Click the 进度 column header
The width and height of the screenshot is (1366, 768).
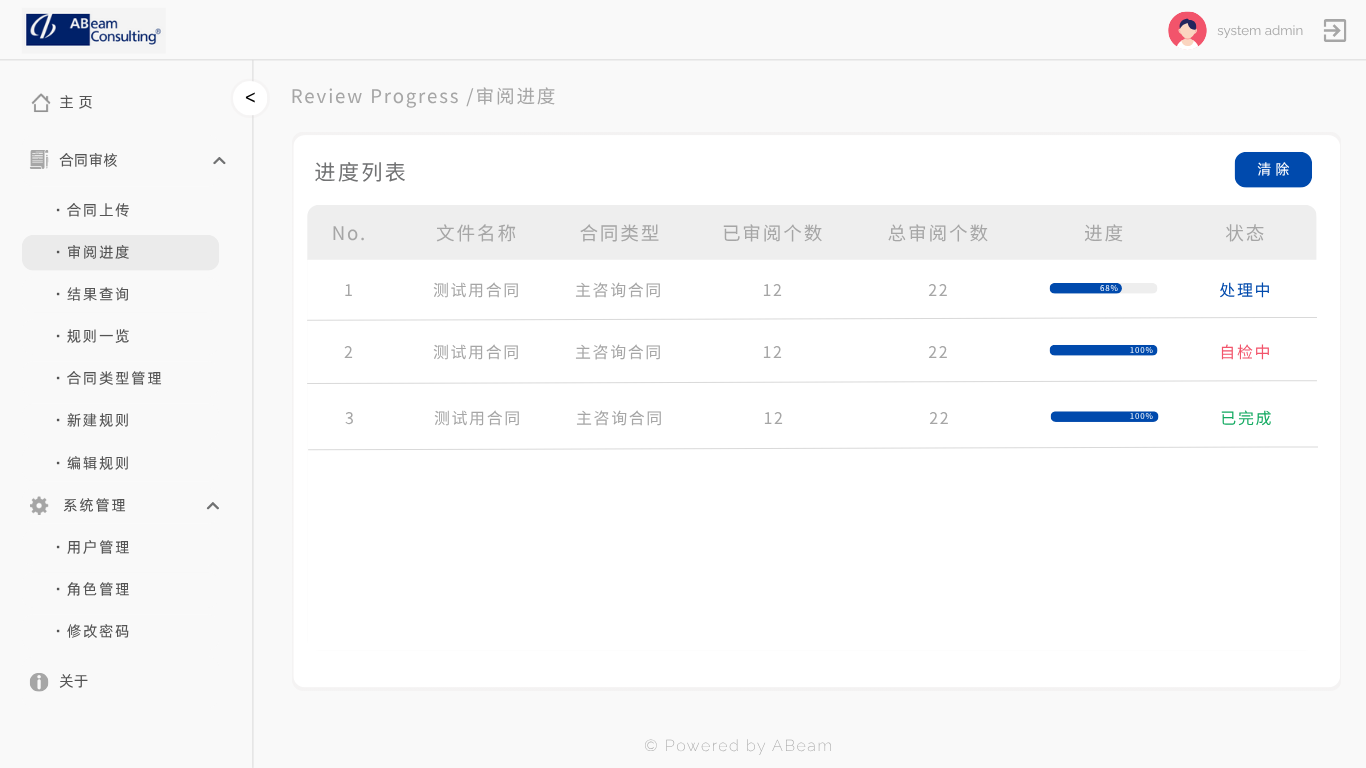(1104, 233)
